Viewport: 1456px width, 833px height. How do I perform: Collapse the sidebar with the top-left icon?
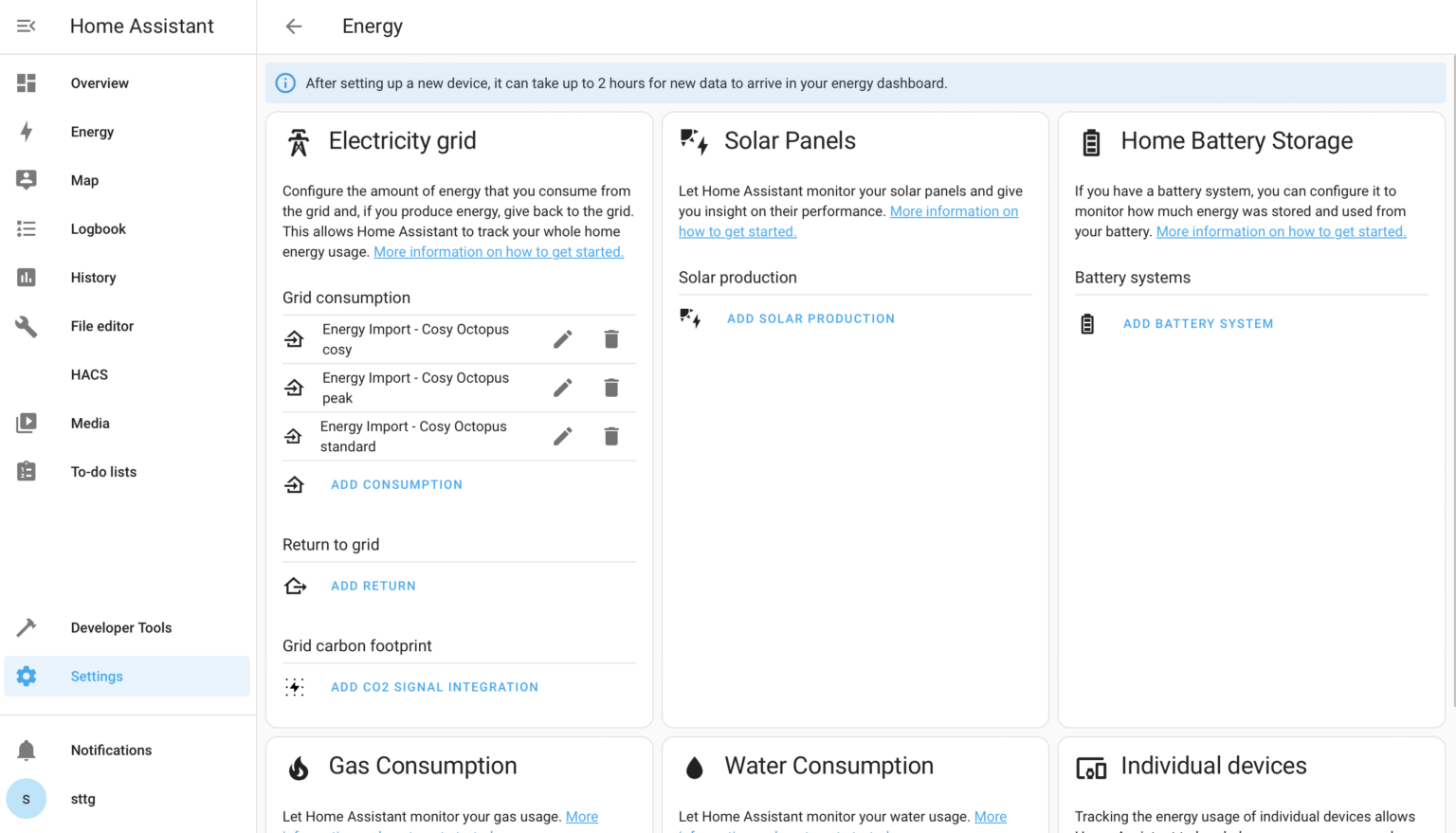click(26, 26)
